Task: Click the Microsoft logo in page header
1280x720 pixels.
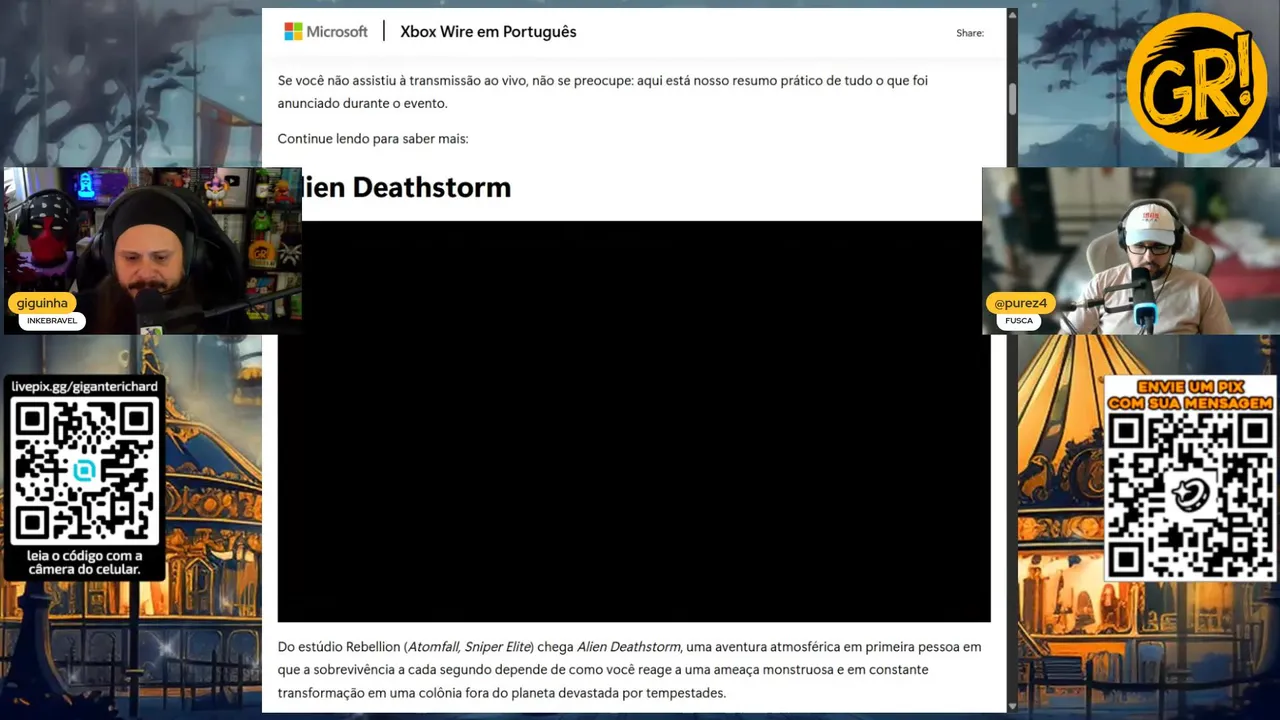Action: point(326,32)
